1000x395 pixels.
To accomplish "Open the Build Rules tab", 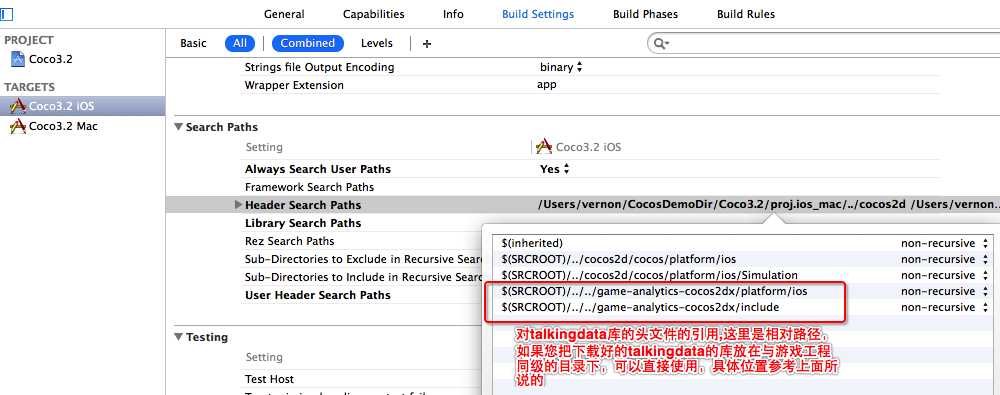I will (x=746, y=14).
